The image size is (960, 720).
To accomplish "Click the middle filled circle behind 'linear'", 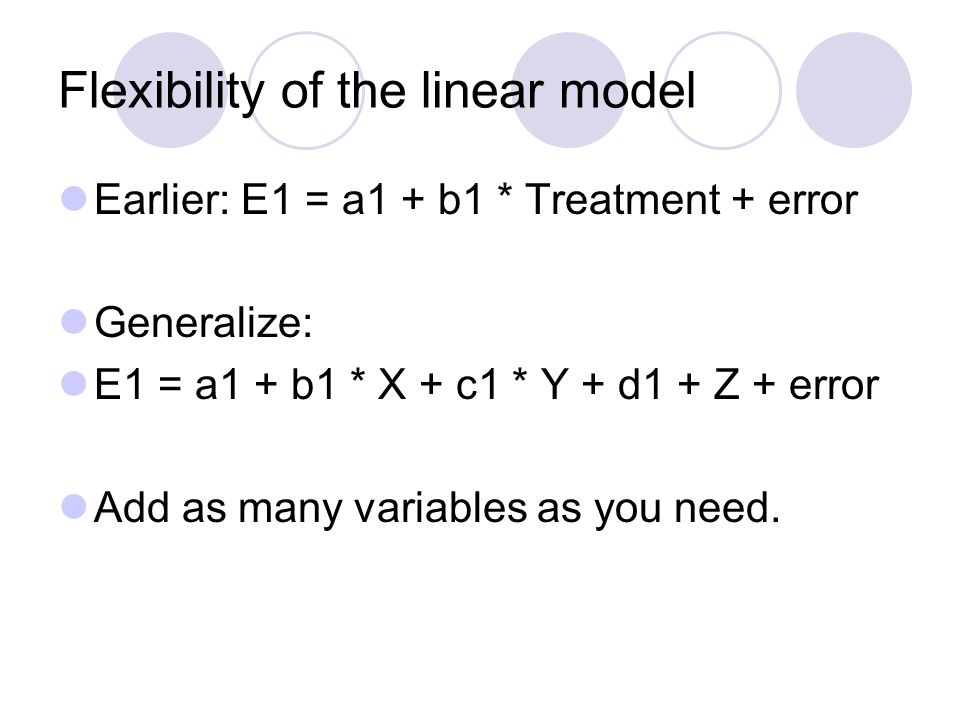I will click(x=569, y=90).
